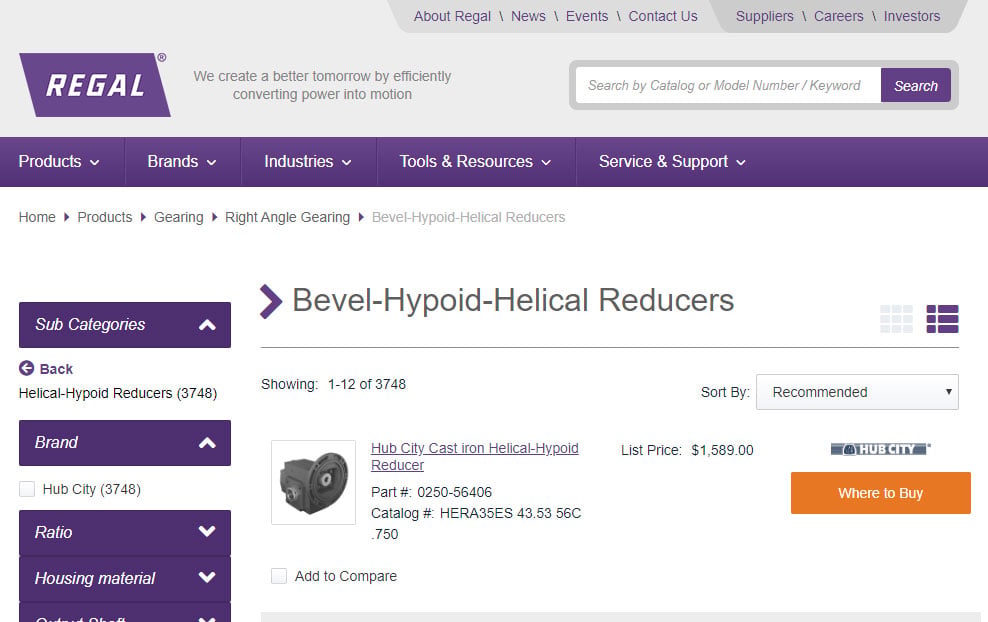The image size is (988, 622).
Task: Open the reducer product thumbnail
Action: (313, 482)
